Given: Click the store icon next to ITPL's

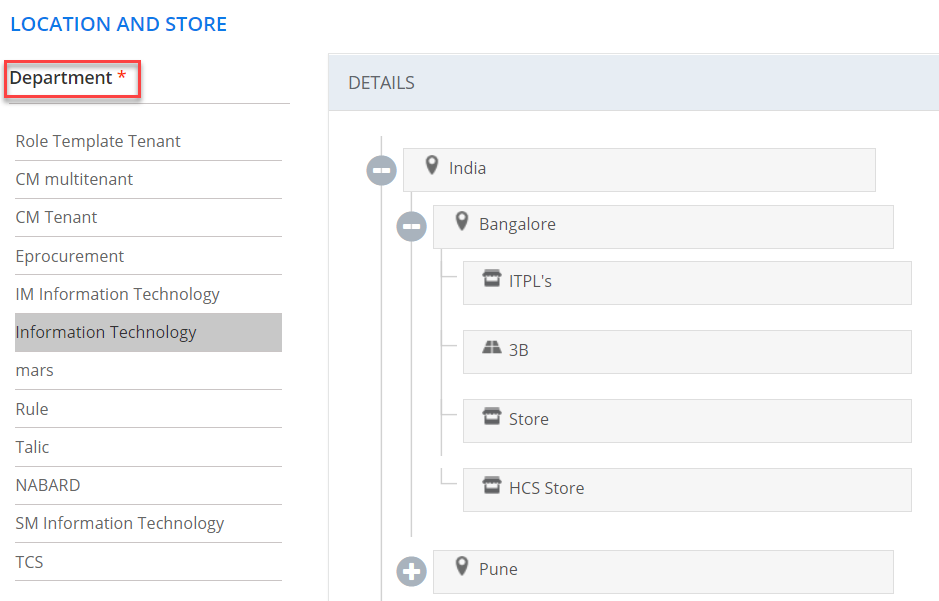Looking at the screenshot, I should (491, 279).
